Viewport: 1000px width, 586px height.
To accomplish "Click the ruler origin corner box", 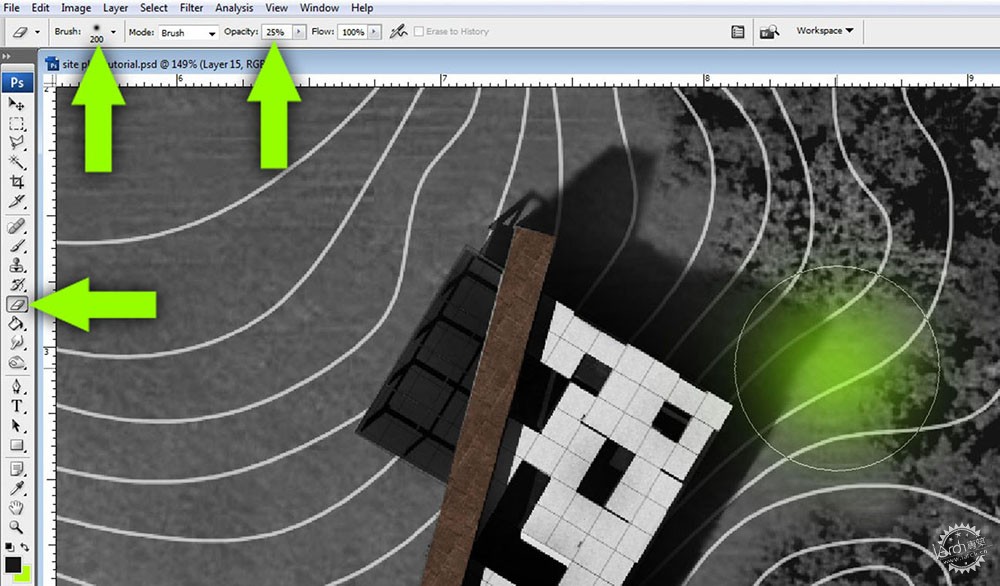I will pos(49,81).
